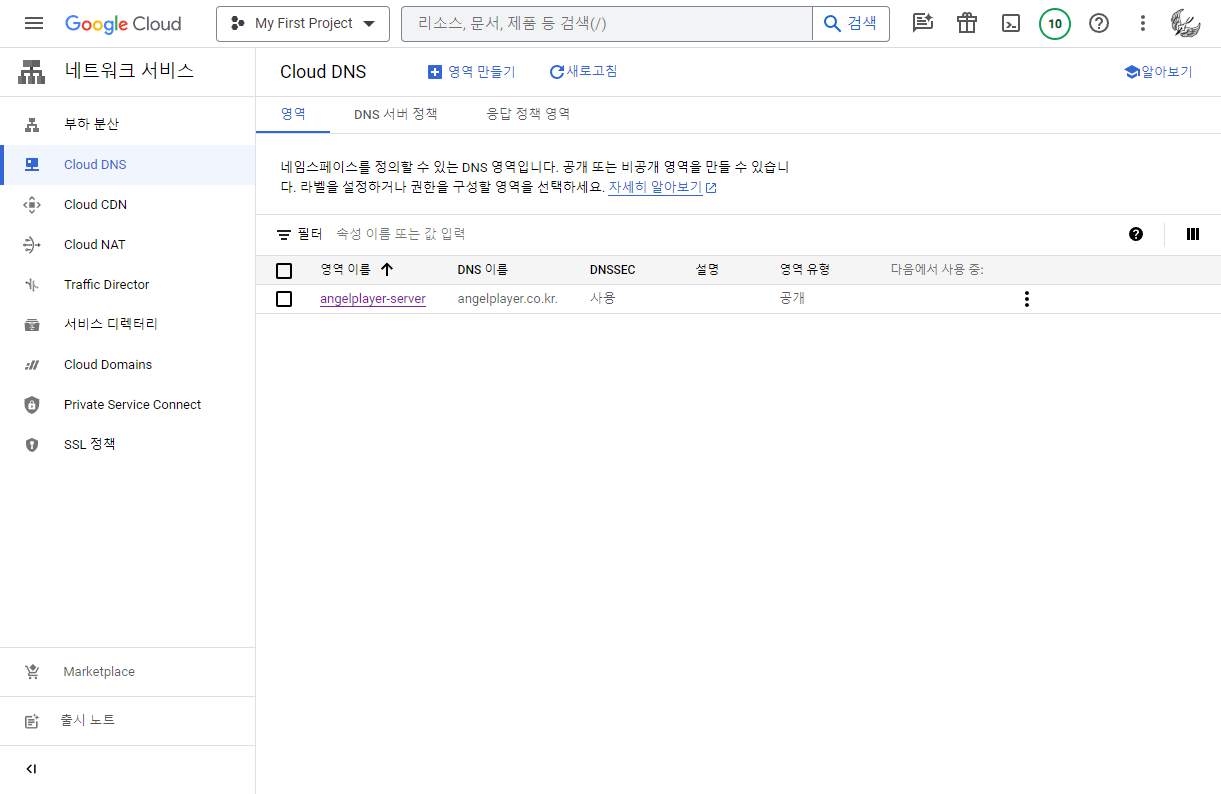1221x794 pixels.
Task: Click the 영역 유형 column header
Action: 805,270
